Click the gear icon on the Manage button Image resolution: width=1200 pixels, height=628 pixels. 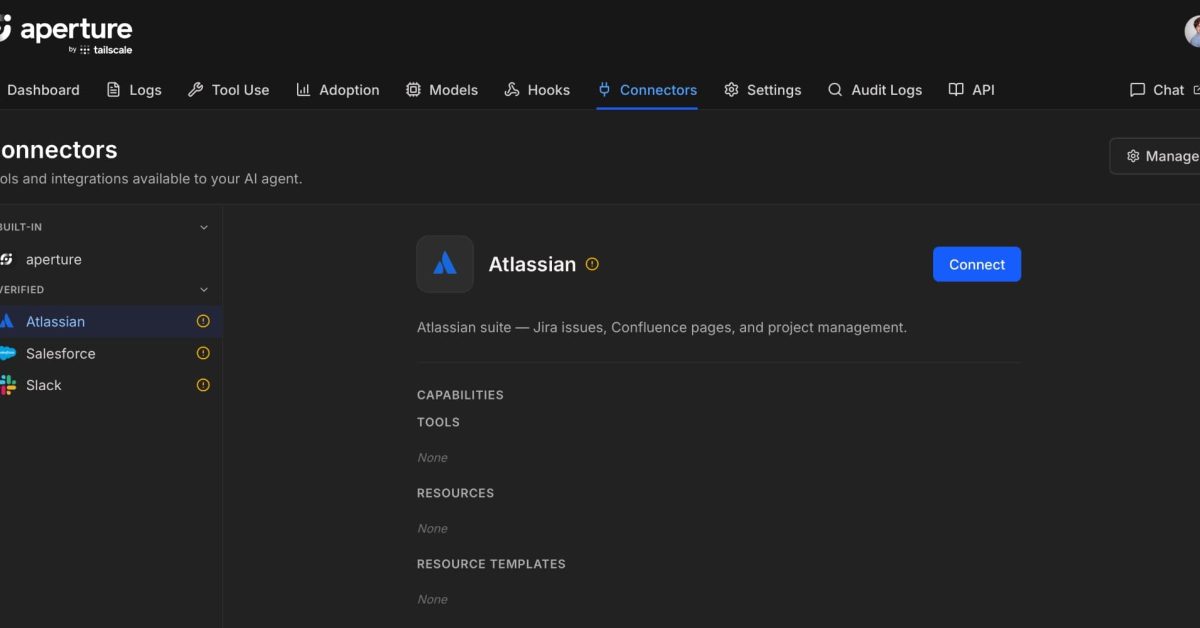tap(1133, 156)
